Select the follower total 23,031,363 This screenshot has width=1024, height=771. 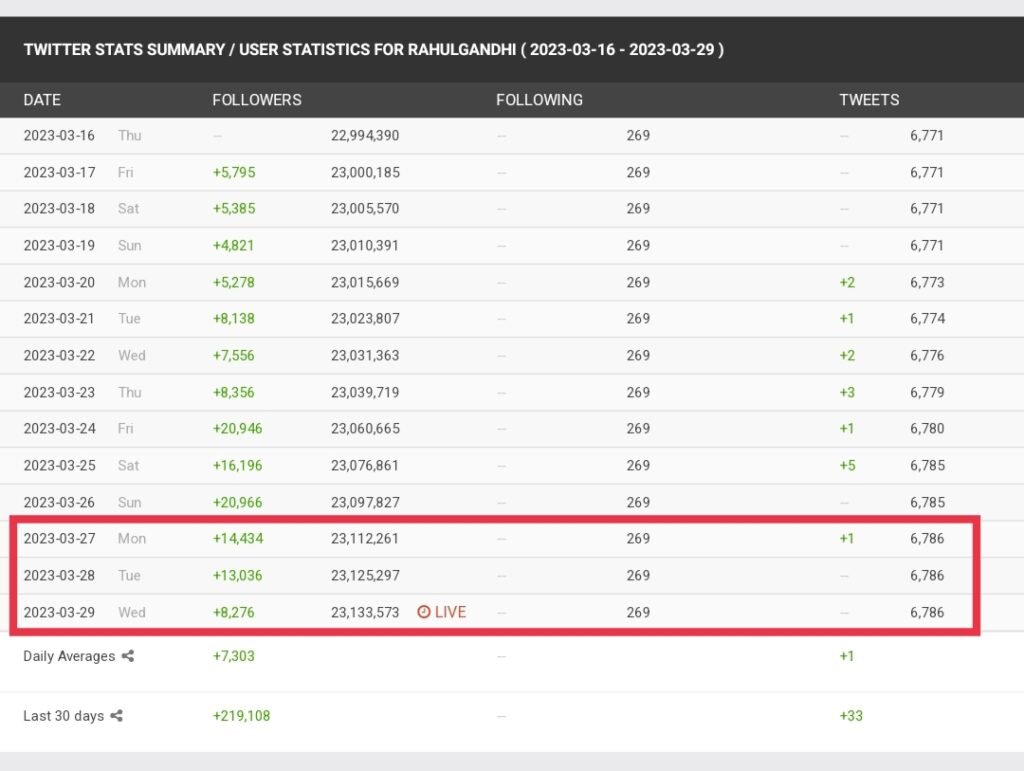click(365, 356)
